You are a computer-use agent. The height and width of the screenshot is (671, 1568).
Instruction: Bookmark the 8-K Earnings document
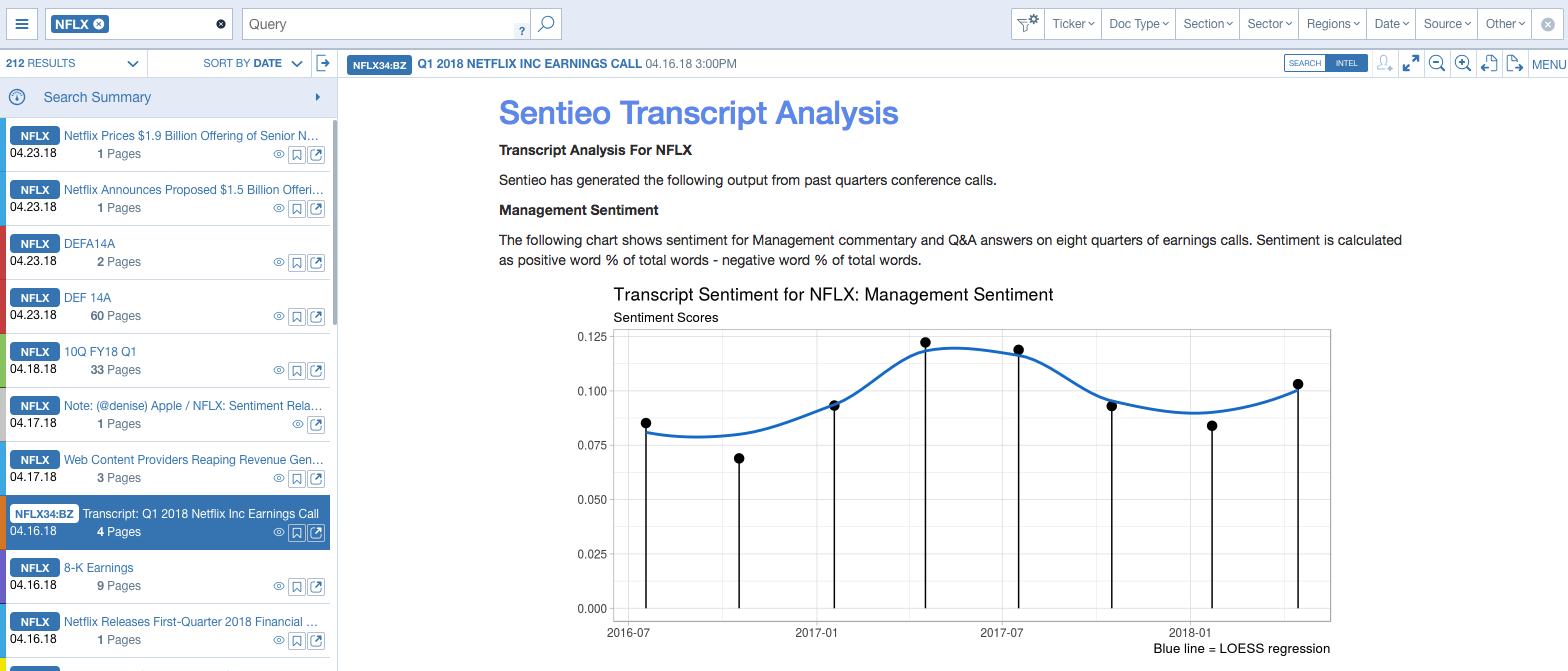pos(297,586)
